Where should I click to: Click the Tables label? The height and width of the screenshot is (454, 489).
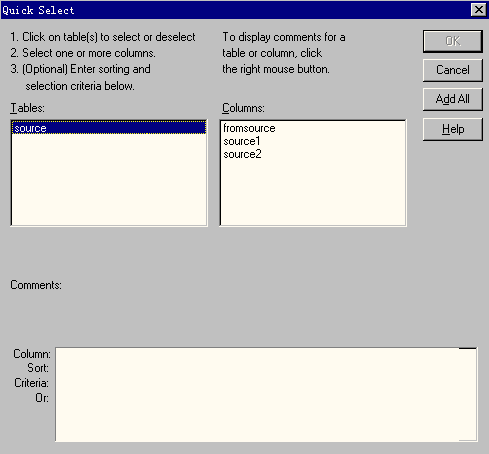tap(27, 108)
